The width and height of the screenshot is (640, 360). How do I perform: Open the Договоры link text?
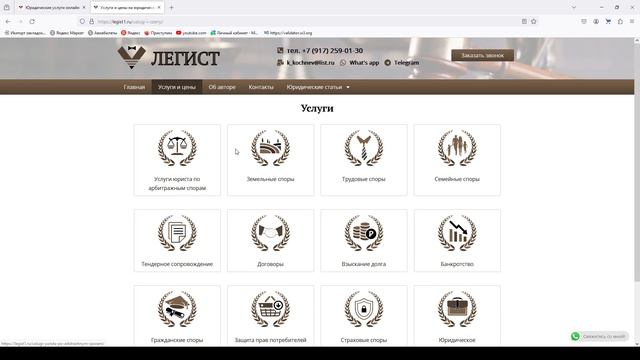tap(270, 264)
